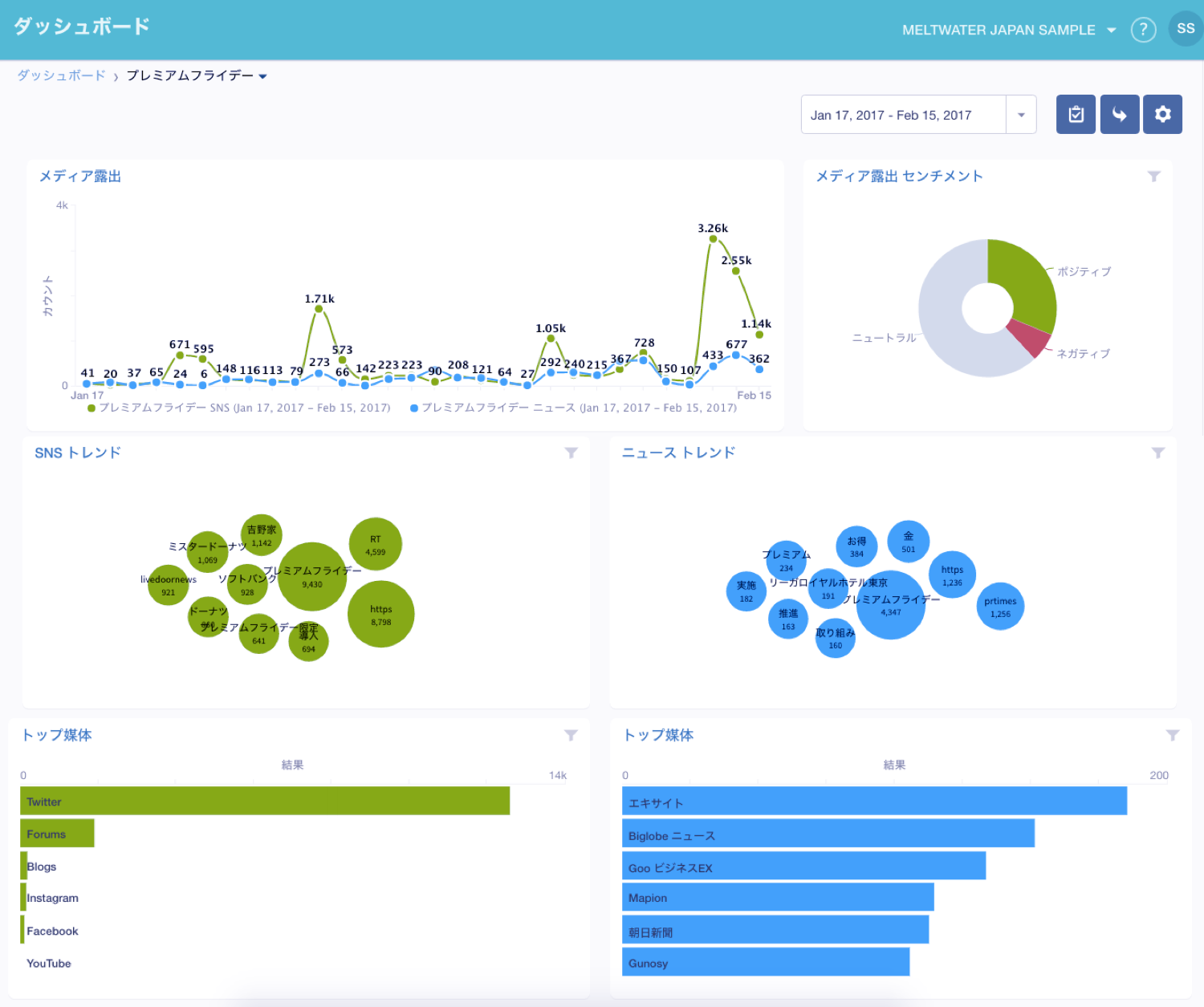Image resolution: width=1204 pixels, height=1007 pixels.
Task: Click the Mapion bar
Action: (x=778, y=897)
